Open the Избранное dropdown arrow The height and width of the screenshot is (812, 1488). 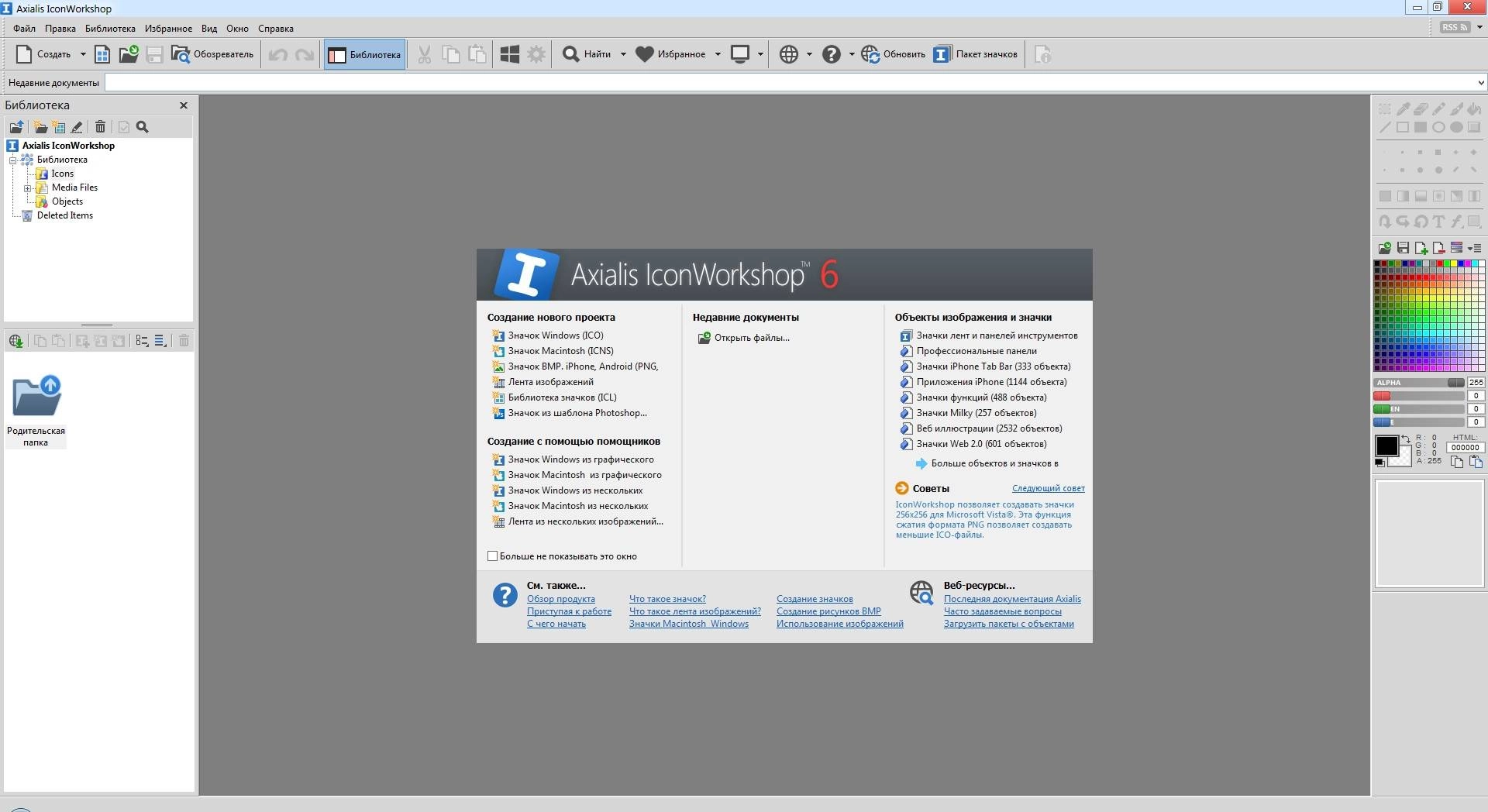pyautogui.click(x=718, y=54)
